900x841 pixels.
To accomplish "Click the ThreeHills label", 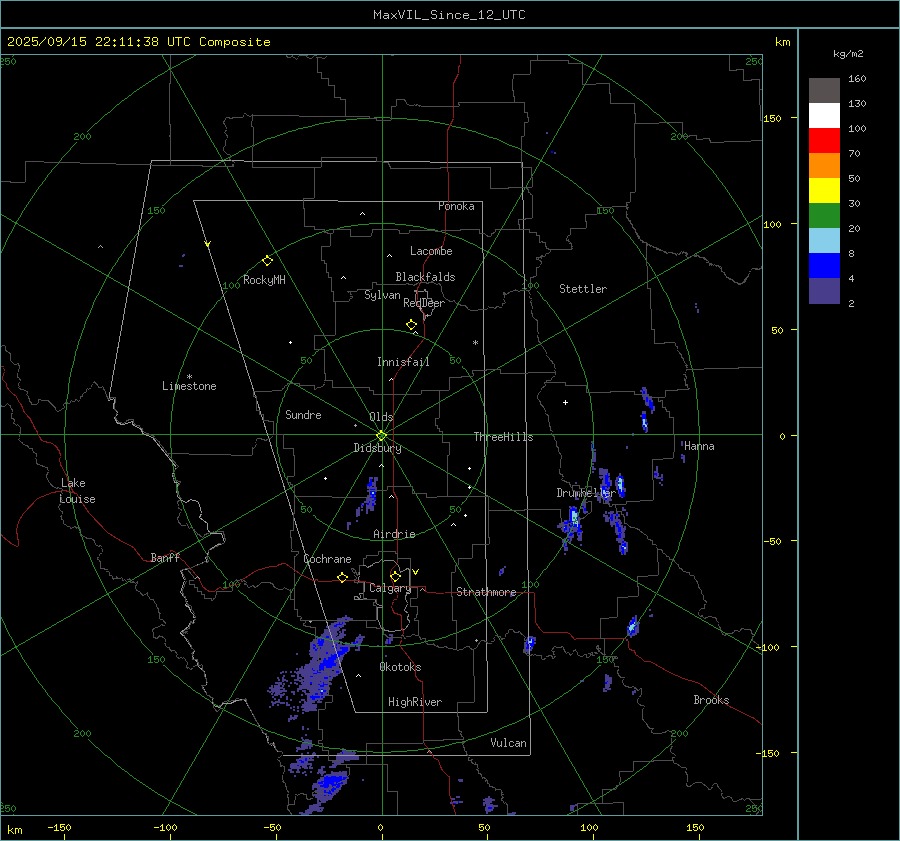I will (503, 437).
